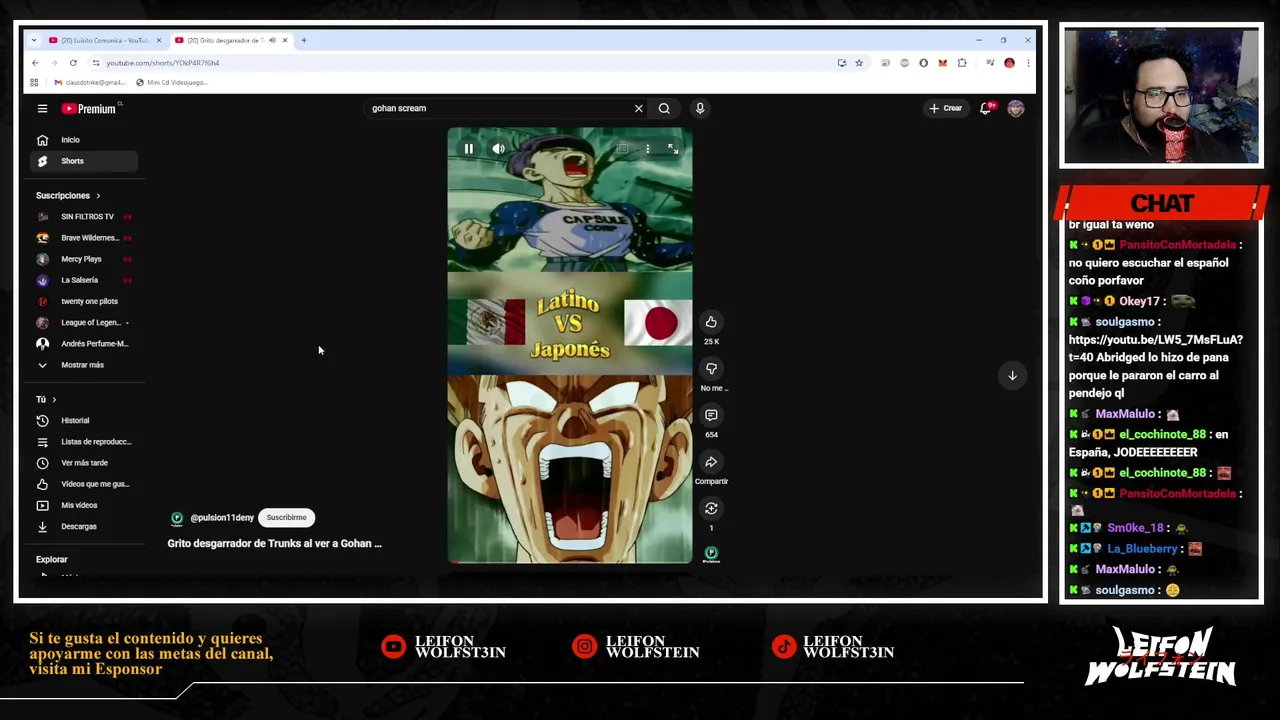Open a new browser tab

304,40
